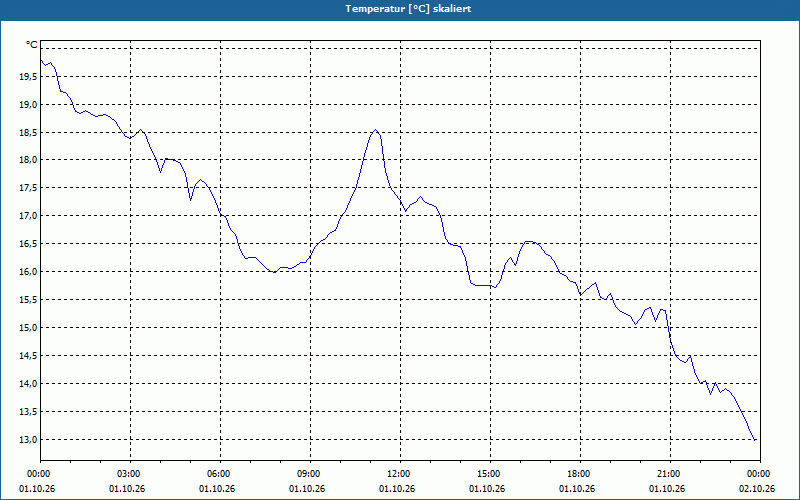
Task: Click the 00:00 time label above 01.10.26
Action: click(x=40, y=474)
